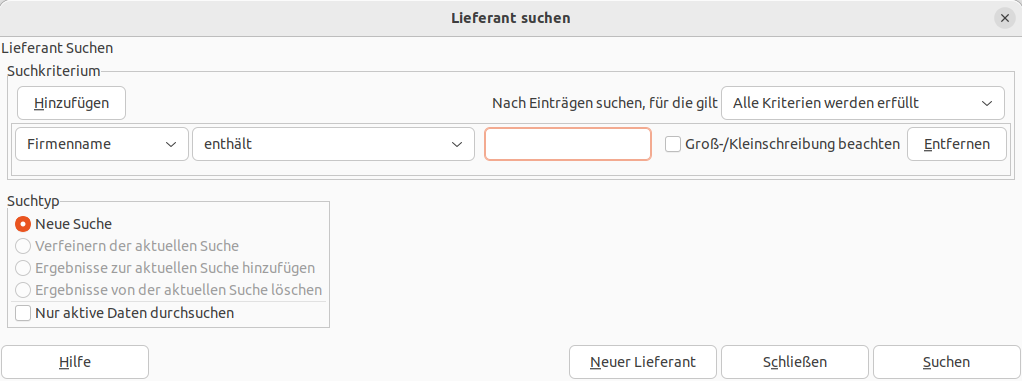Viewport: 1022px width, 381px height.
Task: Click the Schließen button
Action: (x=795, y=362)
